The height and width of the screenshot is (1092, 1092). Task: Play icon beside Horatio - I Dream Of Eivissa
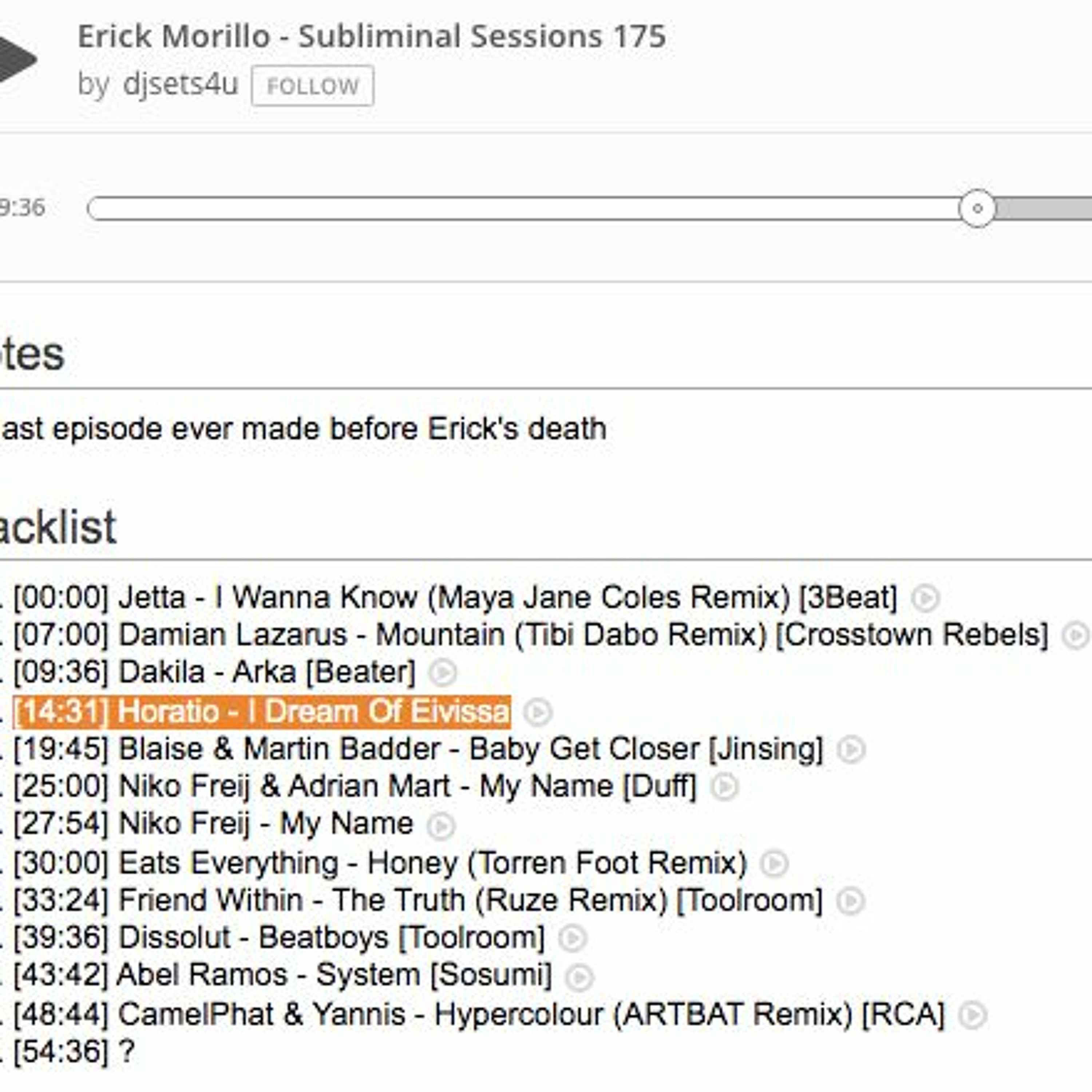(538, 712)
